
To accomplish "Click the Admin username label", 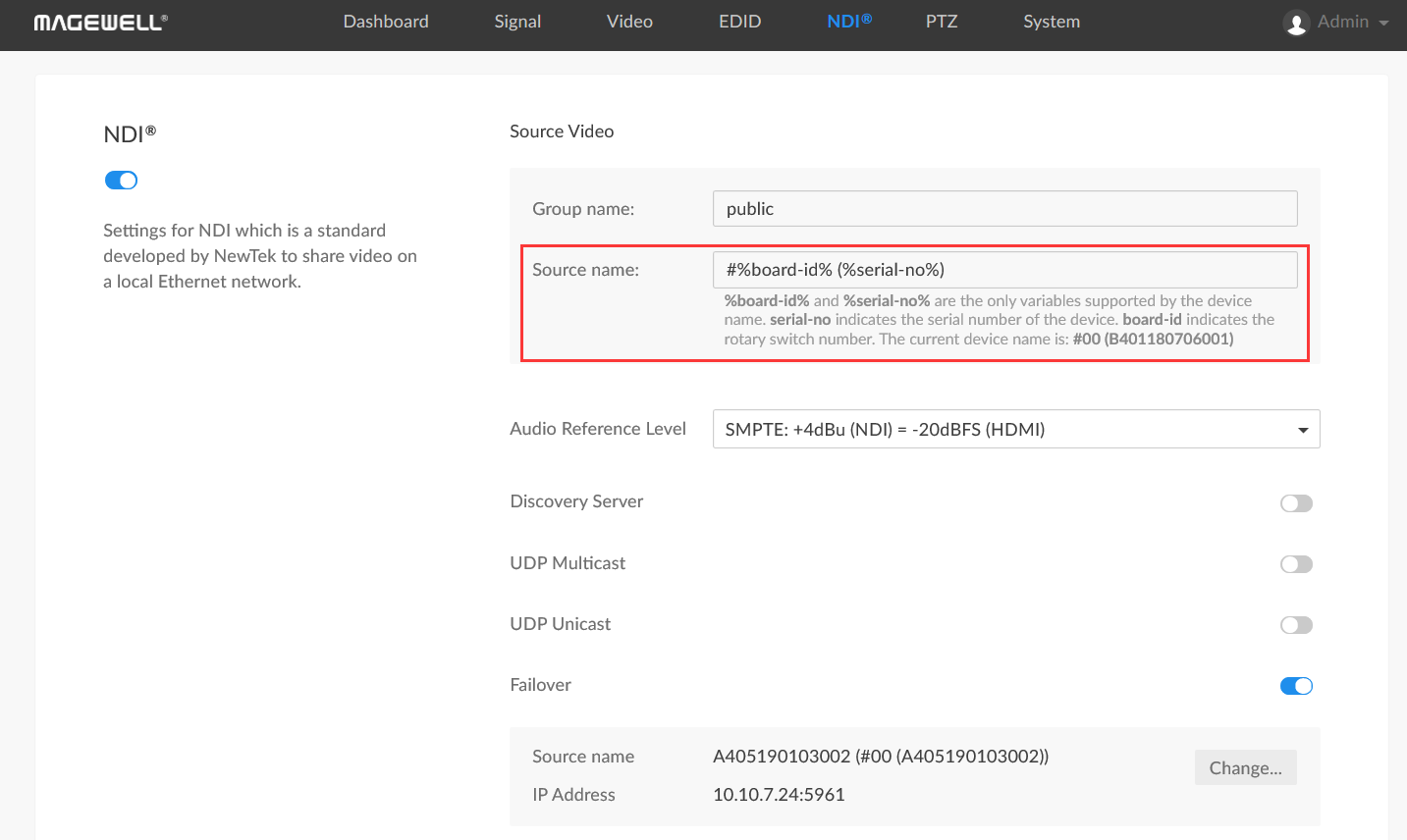I will pyautogui.click(x=1342, y=22).
